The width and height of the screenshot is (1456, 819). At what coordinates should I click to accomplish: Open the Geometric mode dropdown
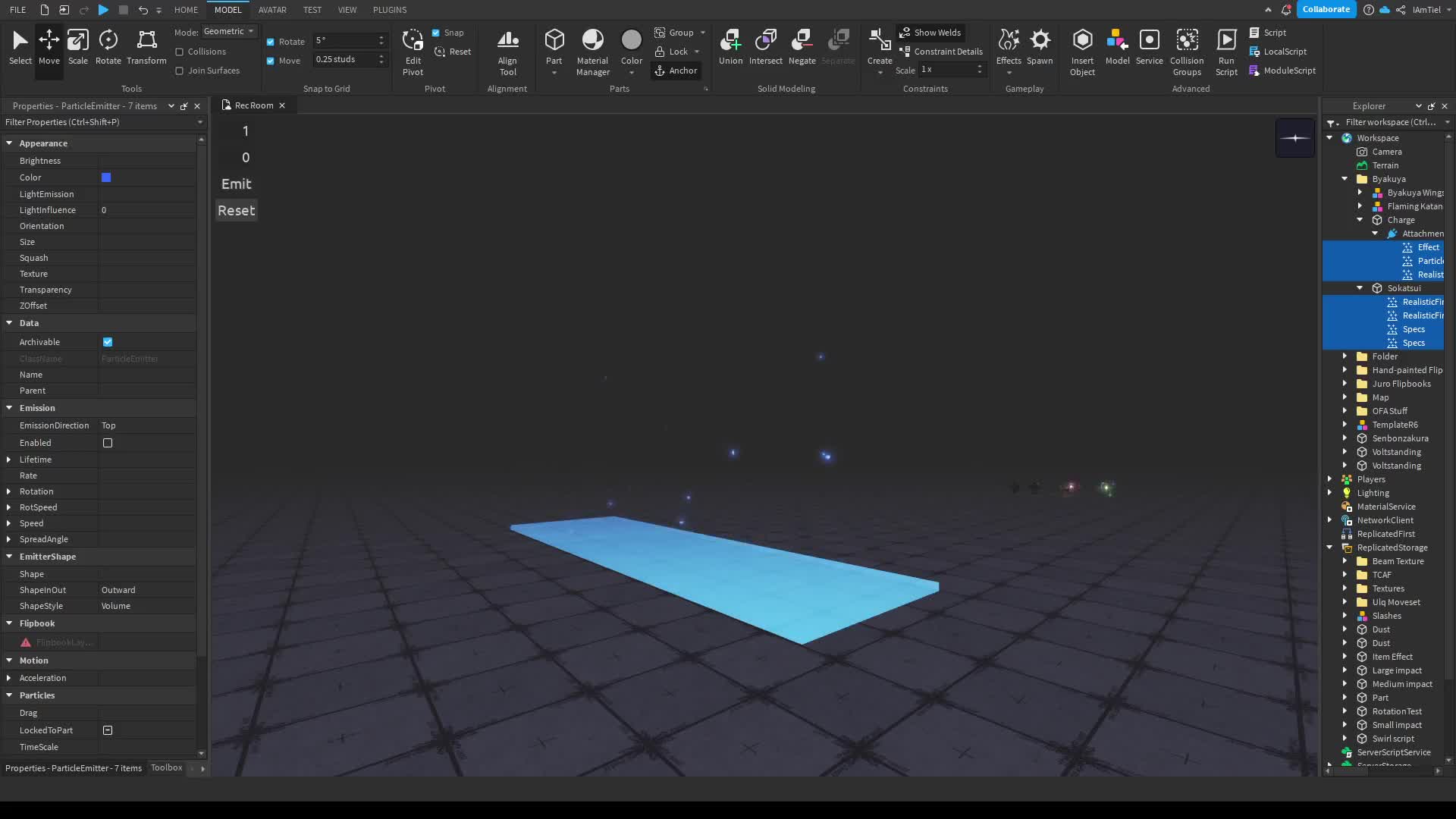tap(229, 31)
